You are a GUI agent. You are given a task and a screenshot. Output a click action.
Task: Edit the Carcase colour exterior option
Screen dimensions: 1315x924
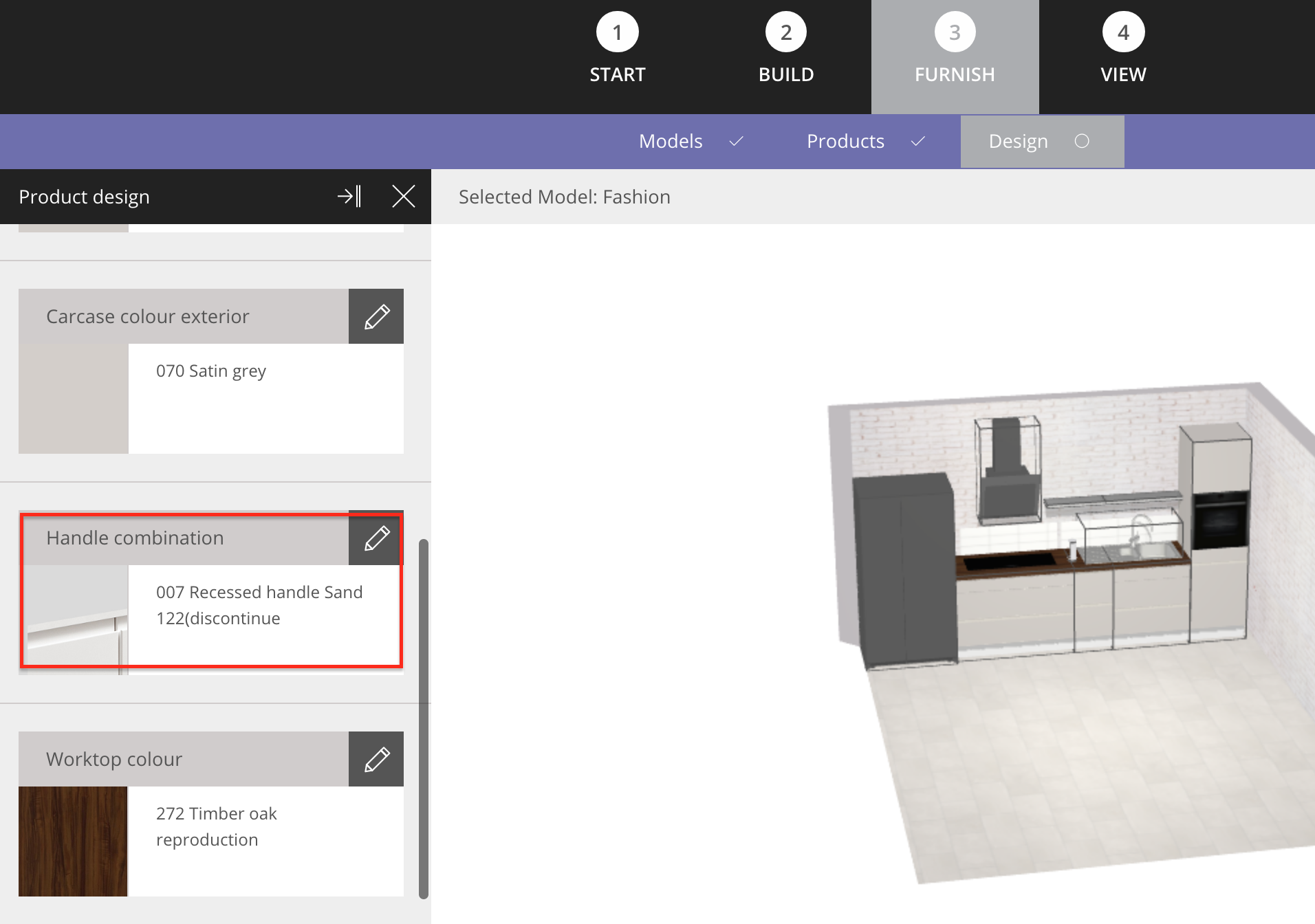(376, 316)
